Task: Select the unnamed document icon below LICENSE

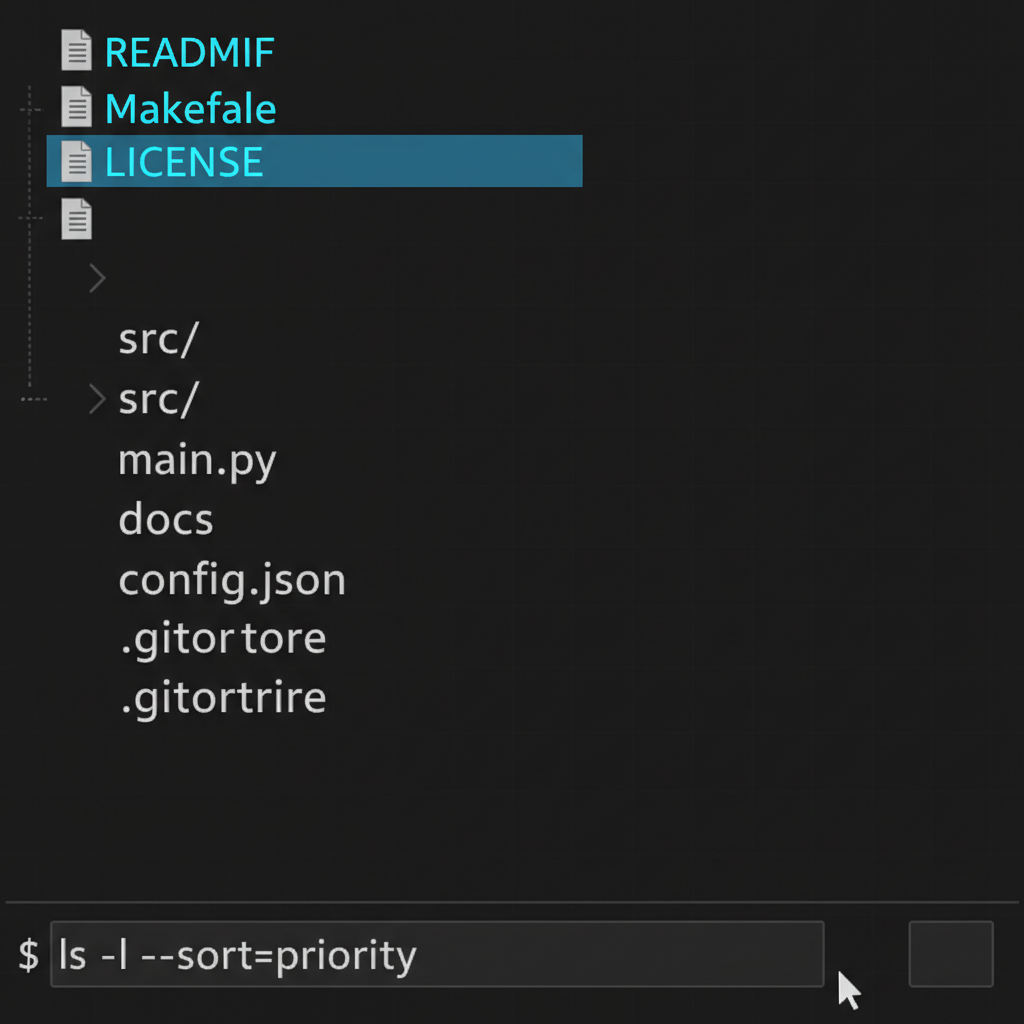Action: pos(76,218)
